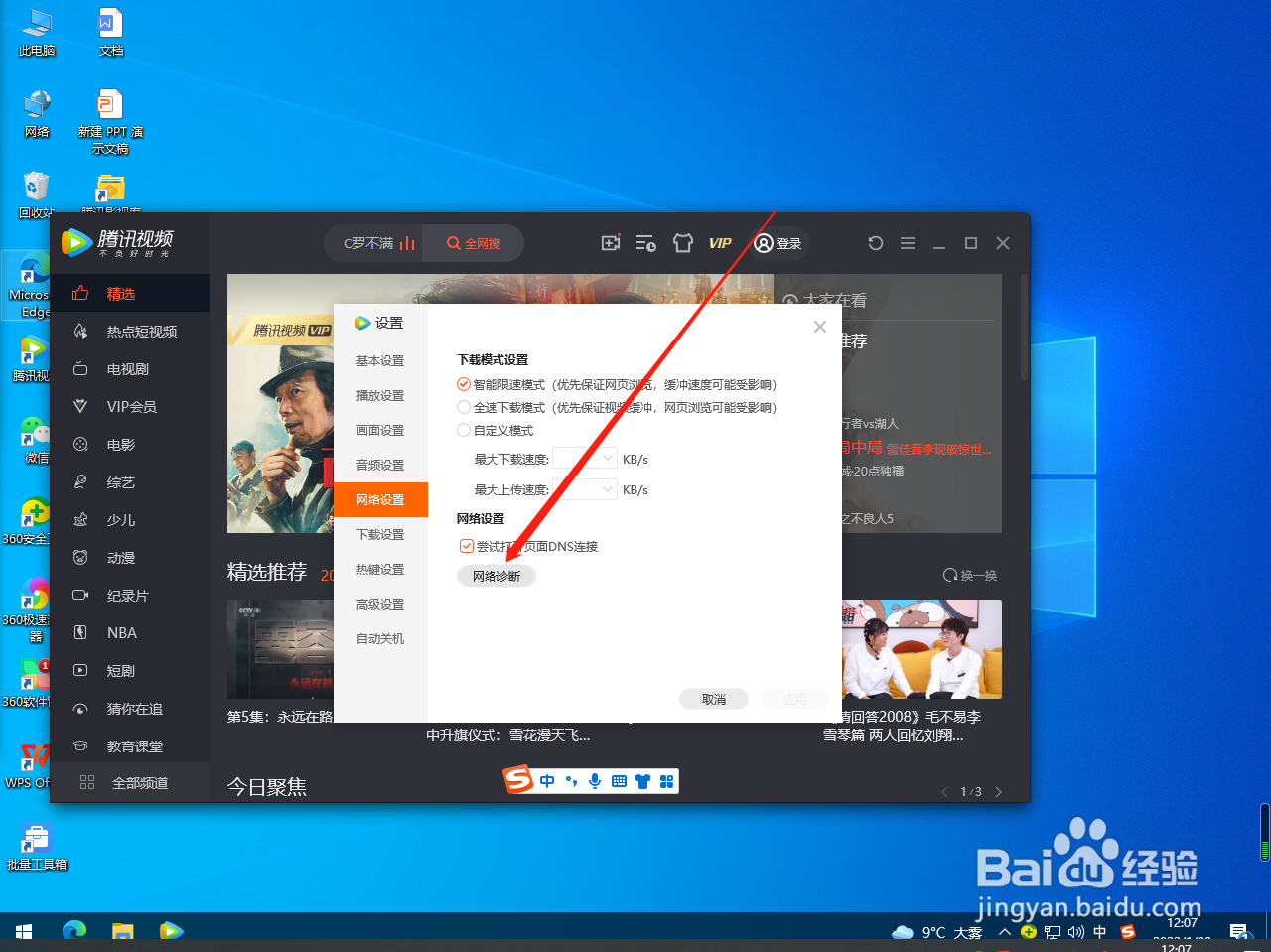Toggle Sogou 中 language mode
This screenshot has width=1271, height=952.
[547, 781]
